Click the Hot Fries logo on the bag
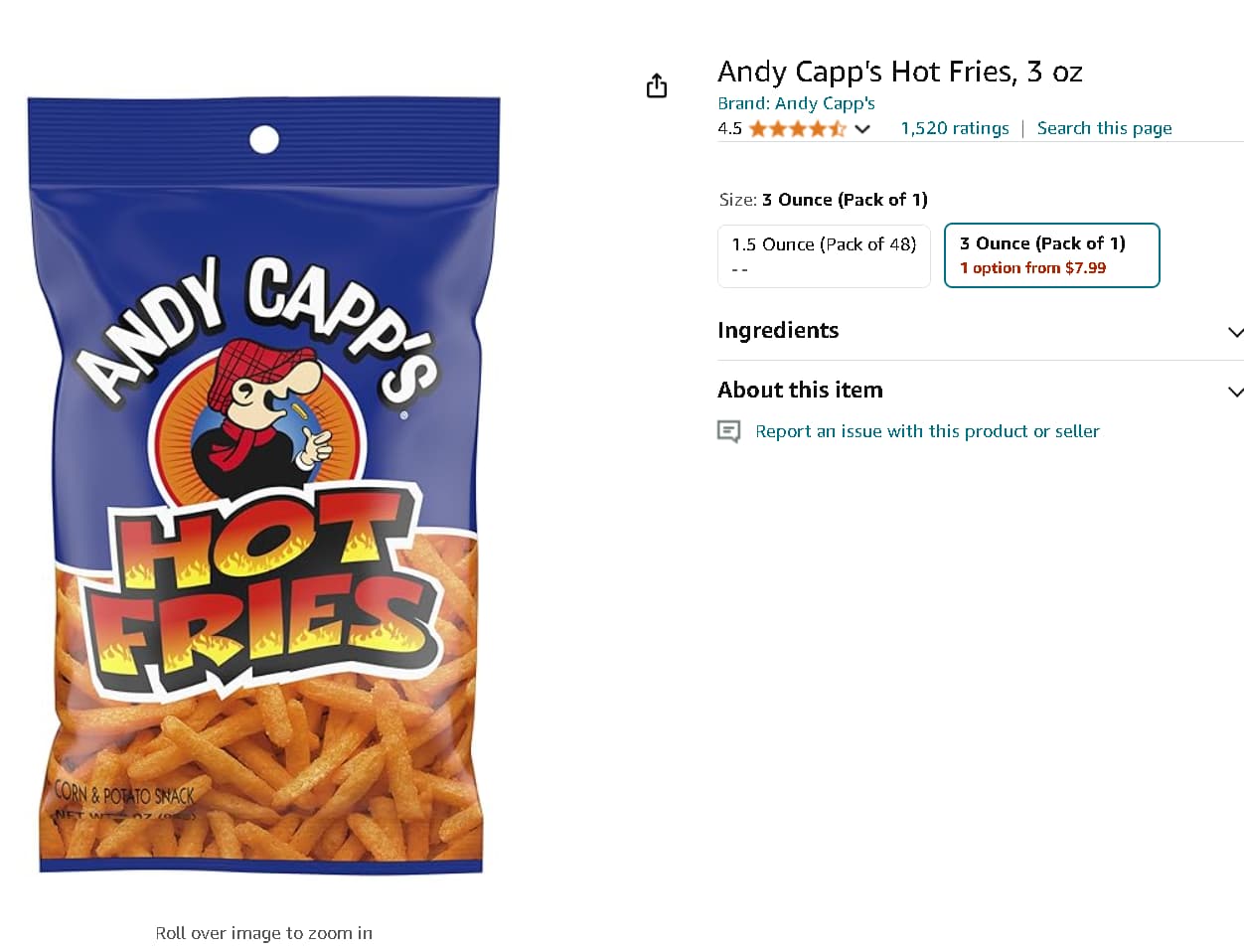Image resolution: width=1244 pixels, height=952 pixels. pyautogui.click(x=264, y=591)
